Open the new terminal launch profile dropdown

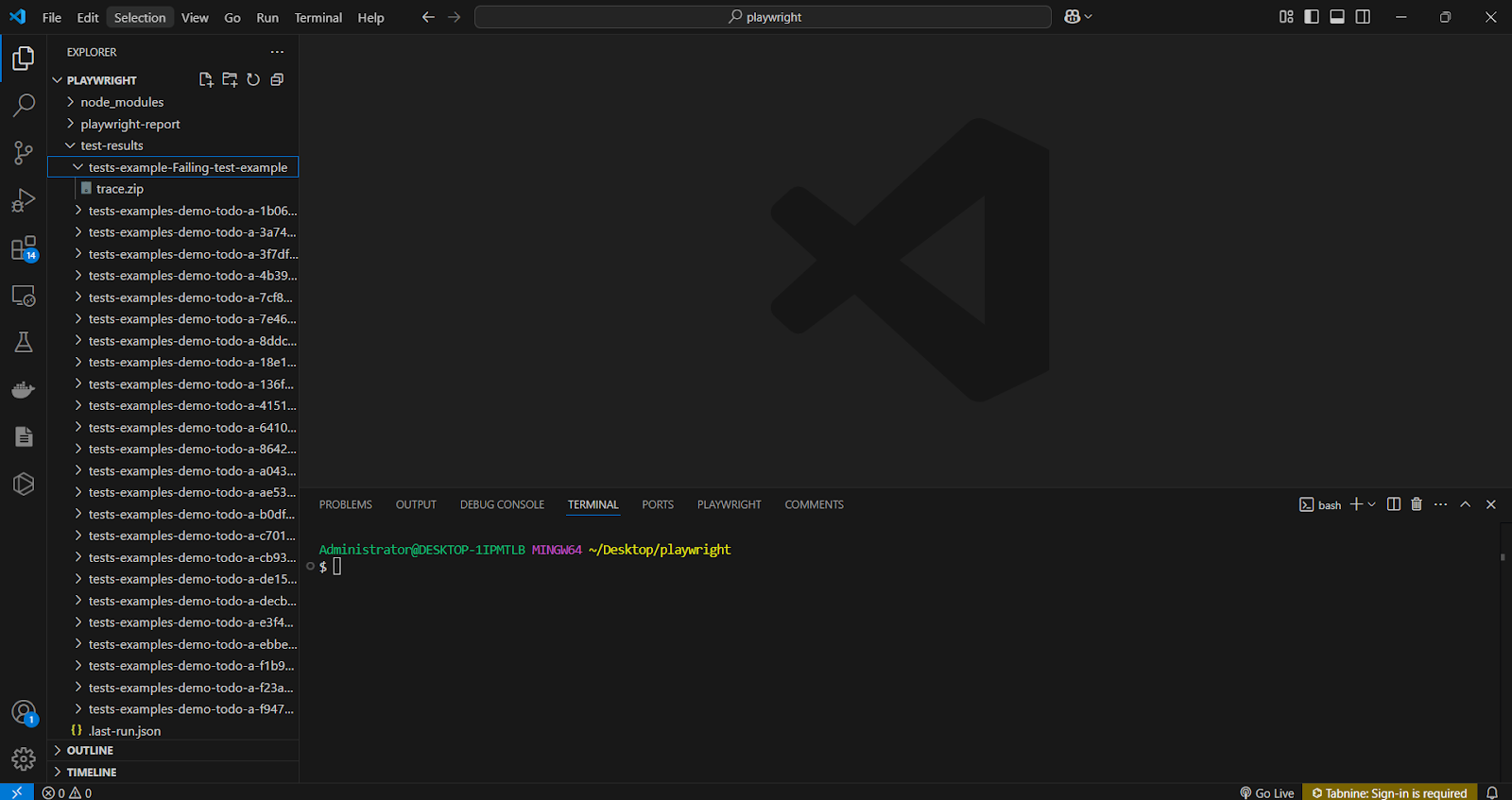point(1372,504)
